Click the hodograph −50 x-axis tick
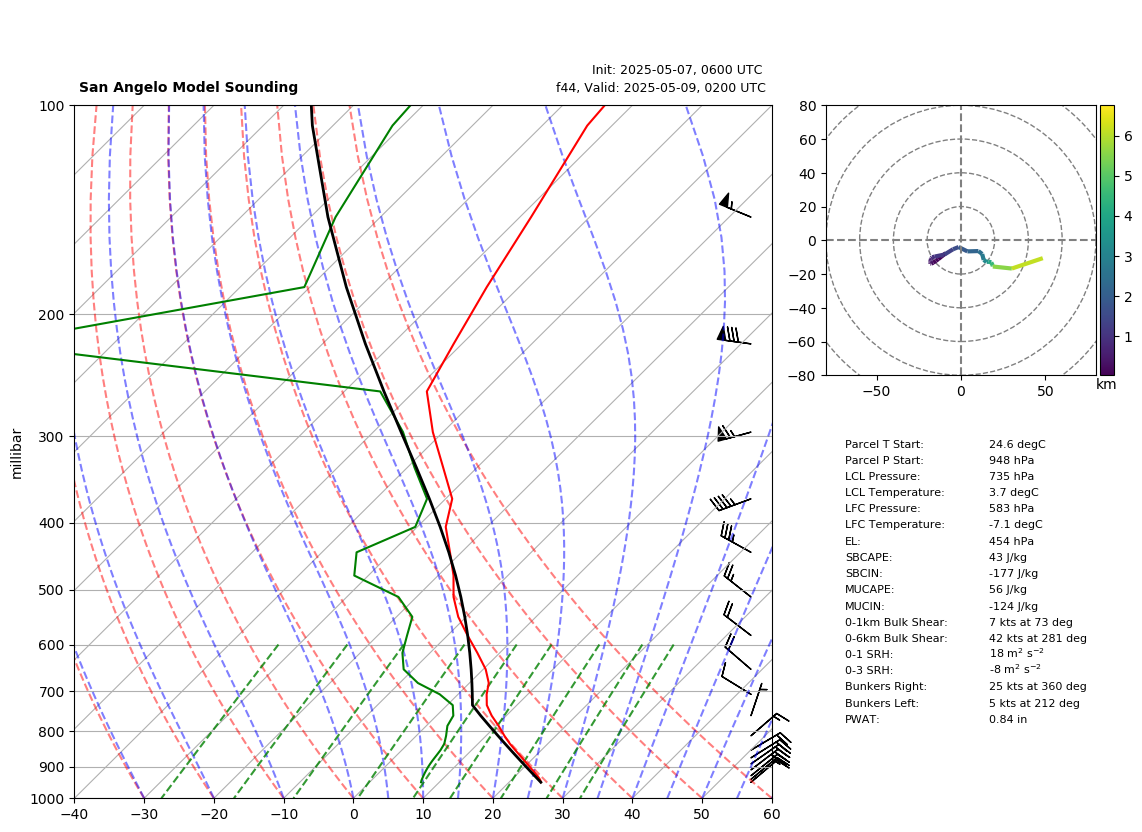 pyautogui.click(x=876, y=391)
